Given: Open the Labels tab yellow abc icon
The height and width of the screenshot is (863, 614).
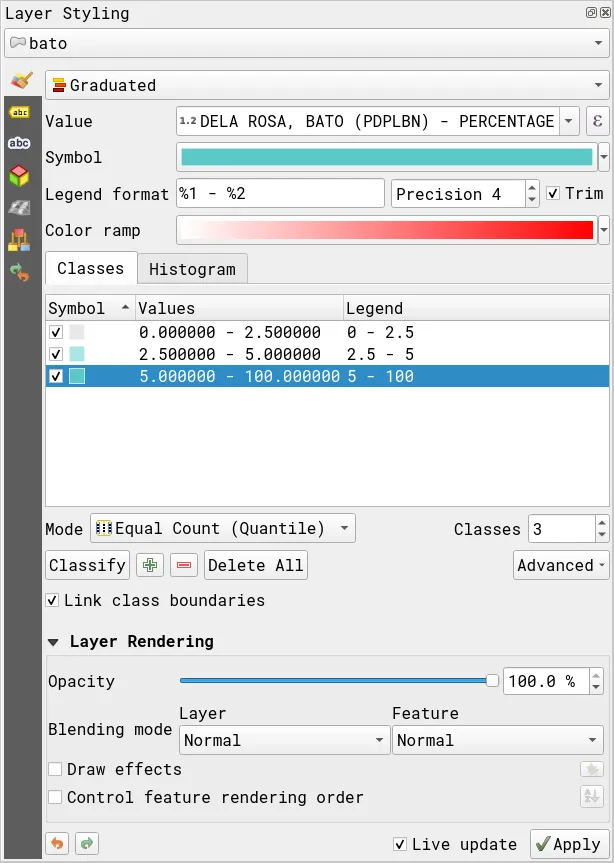Looking at the screenshot, I should (x=19, y=112).
